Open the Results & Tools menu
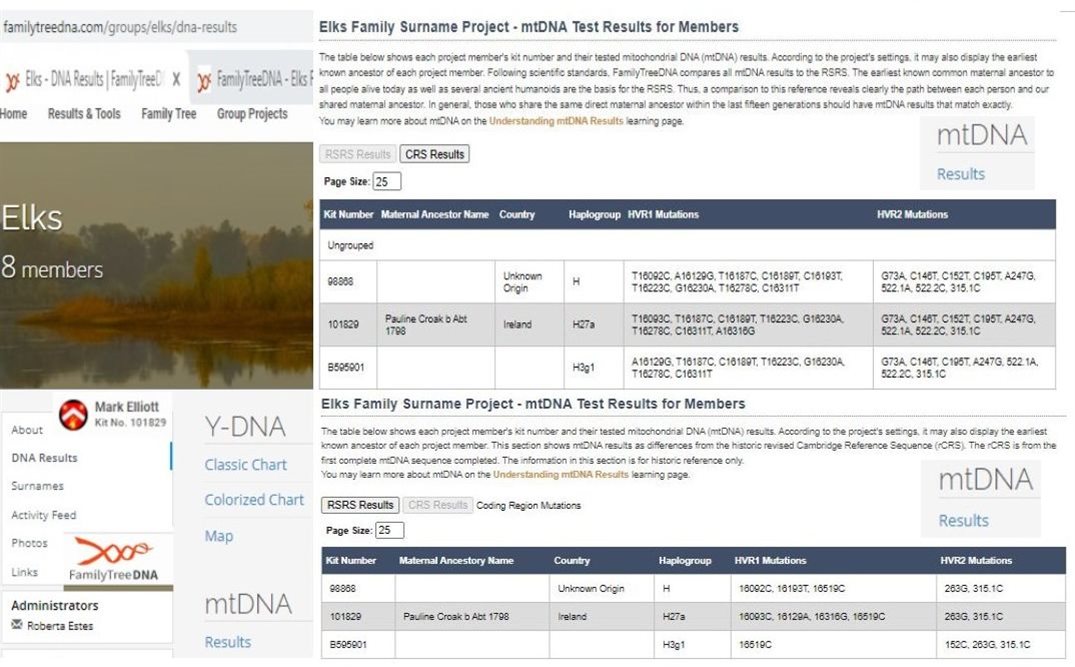 pos(84,114)
